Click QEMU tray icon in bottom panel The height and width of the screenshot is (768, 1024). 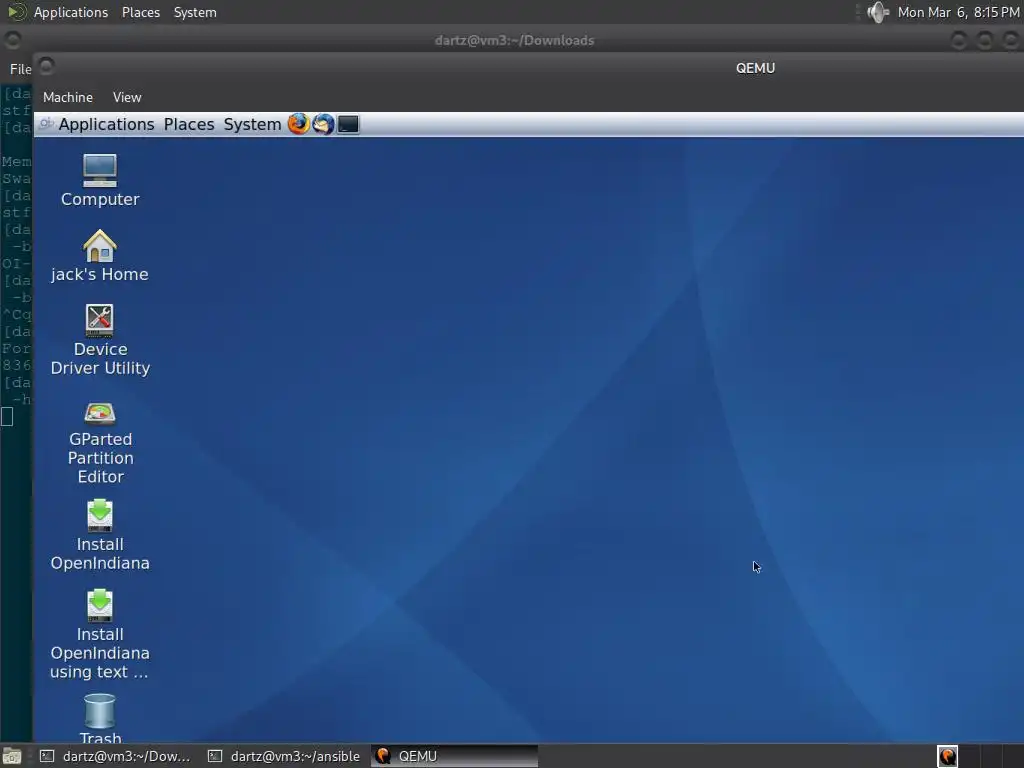coord(948,756)
